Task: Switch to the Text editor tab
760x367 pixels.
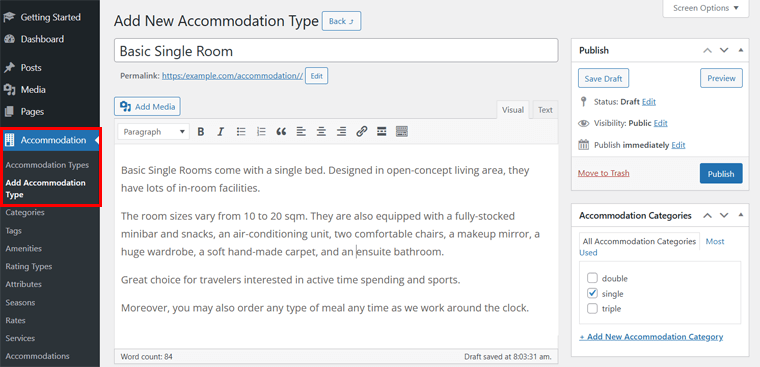Action: tap(545, 110)
